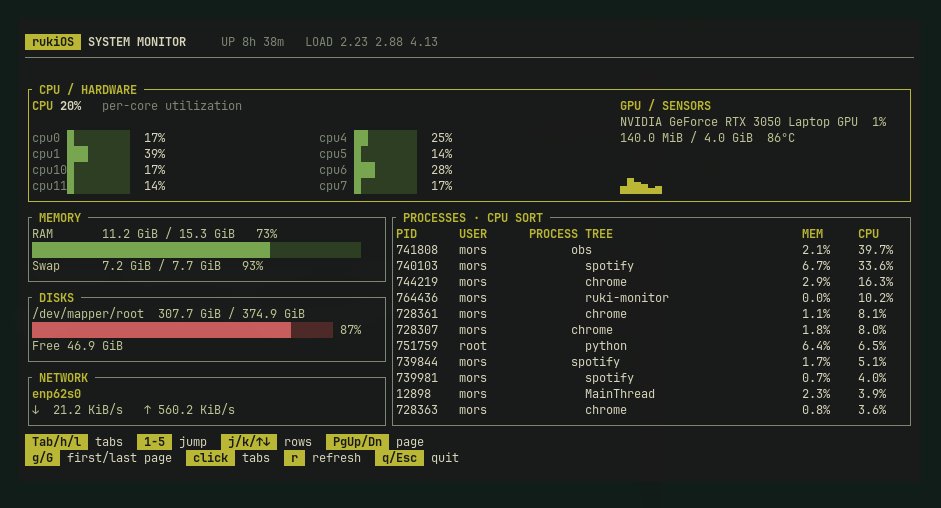Click the cpu1 39% utilization bar
Viewport: 941px width, 508px height.
tap(98, 154)
